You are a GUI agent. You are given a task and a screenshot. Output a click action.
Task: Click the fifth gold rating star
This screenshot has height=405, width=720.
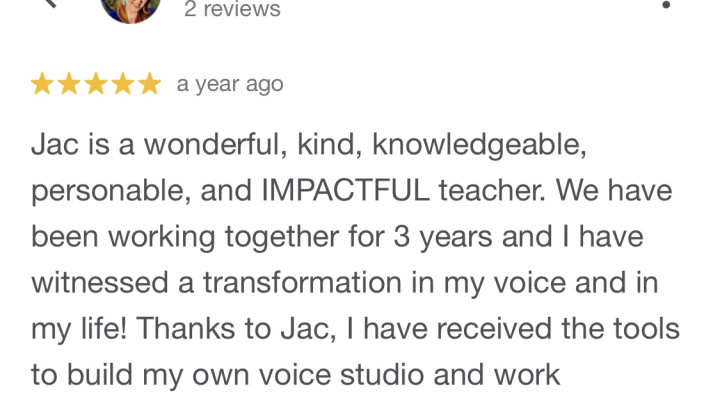point(149,85)
